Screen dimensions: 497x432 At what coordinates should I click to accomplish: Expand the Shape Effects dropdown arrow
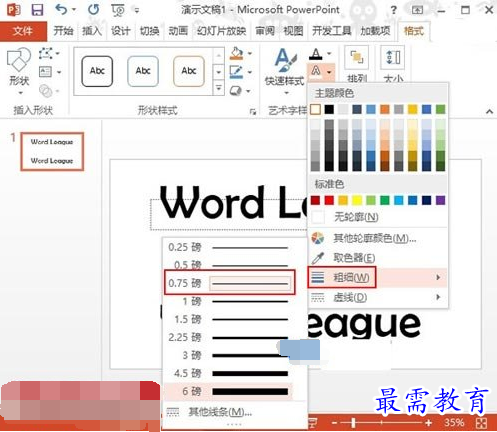[x=249, y=91]
